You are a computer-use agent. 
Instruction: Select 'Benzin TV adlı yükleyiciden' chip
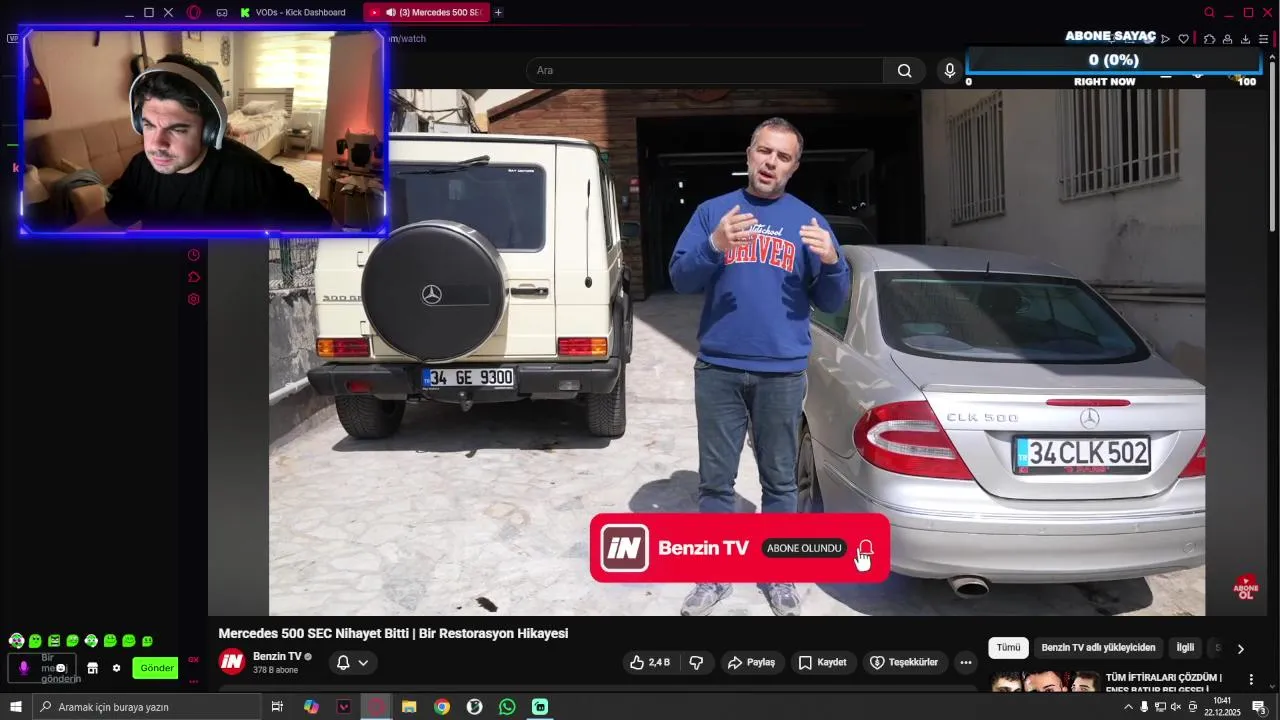point(1098,647)
